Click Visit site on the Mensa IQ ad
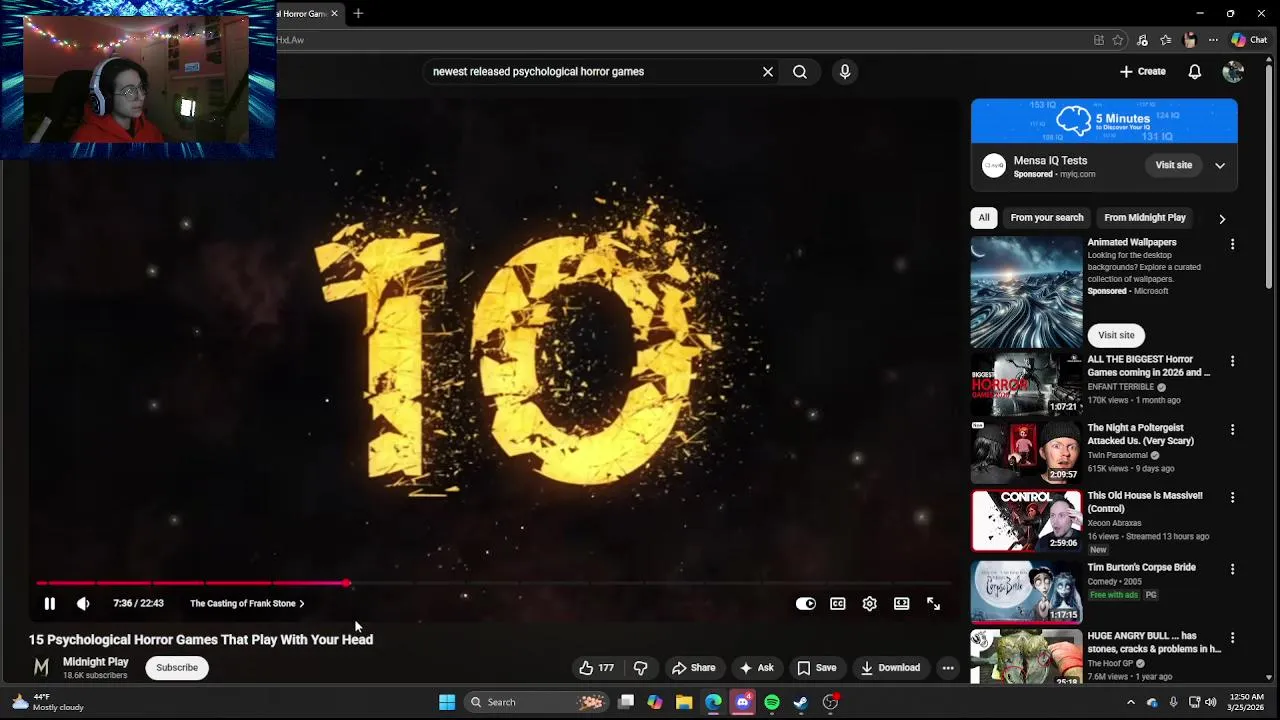The height and width of the screenshot is (720, 1280). (1174, 165)
